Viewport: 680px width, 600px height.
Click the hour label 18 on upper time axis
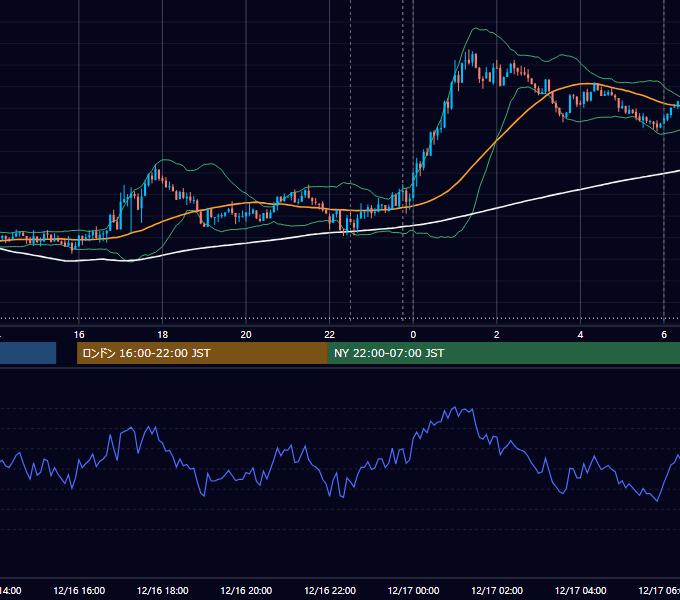point(163,335)
